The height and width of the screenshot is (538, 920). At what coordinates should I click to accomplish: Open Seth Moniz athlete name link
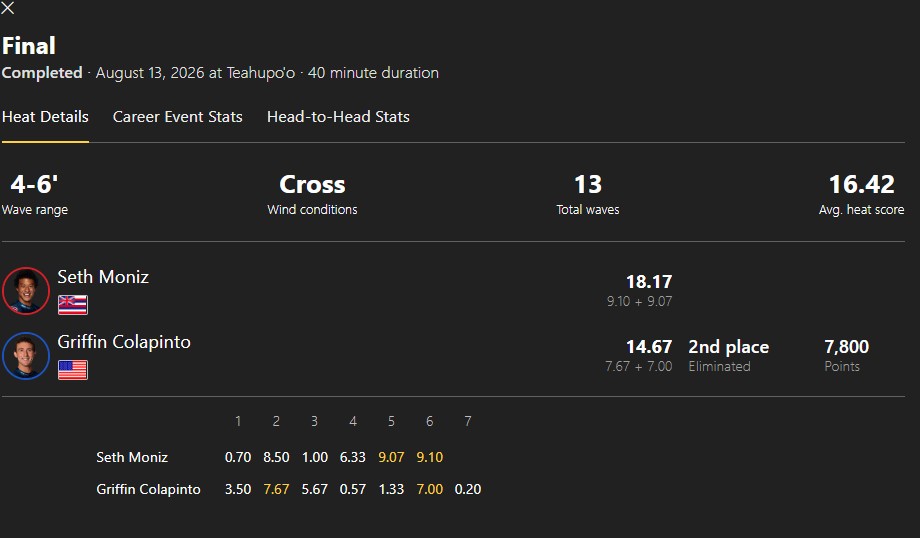[x=103, y=277]
